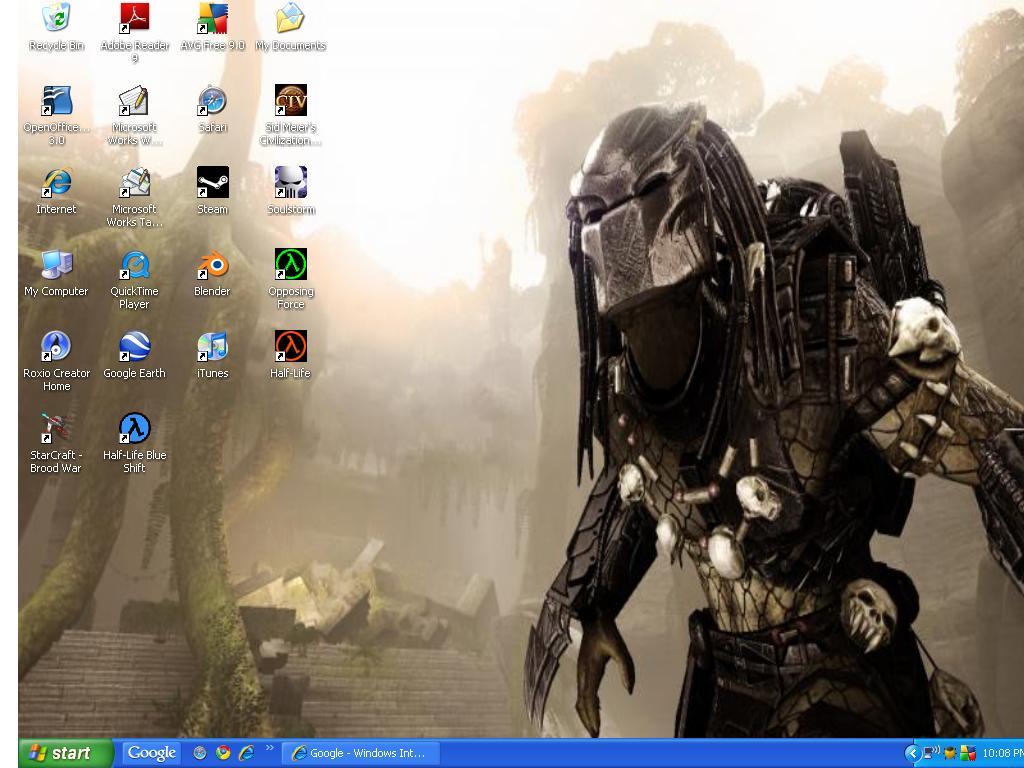Click the Safari Quick Launch icon
The image size is (1024, 768).
(x=200, y=753)
